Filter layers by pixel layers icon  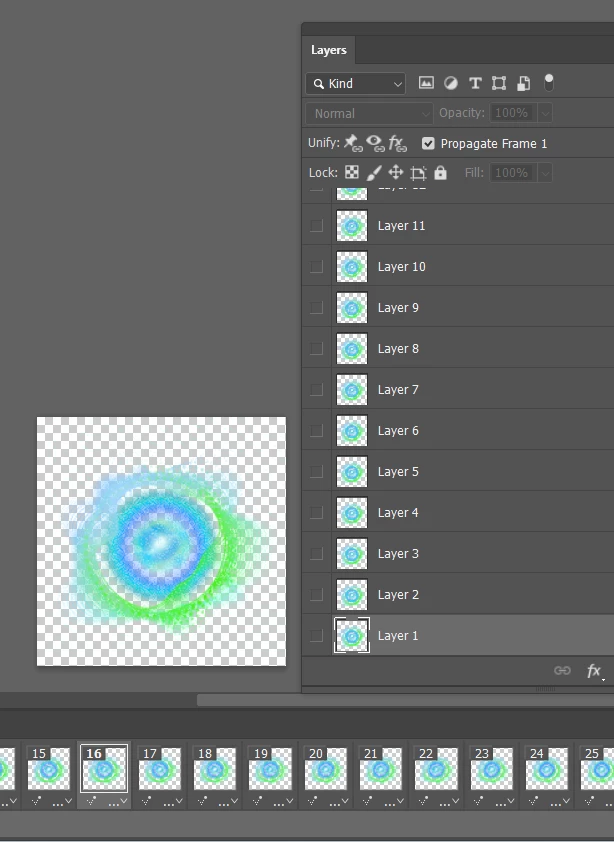point(426,83)
